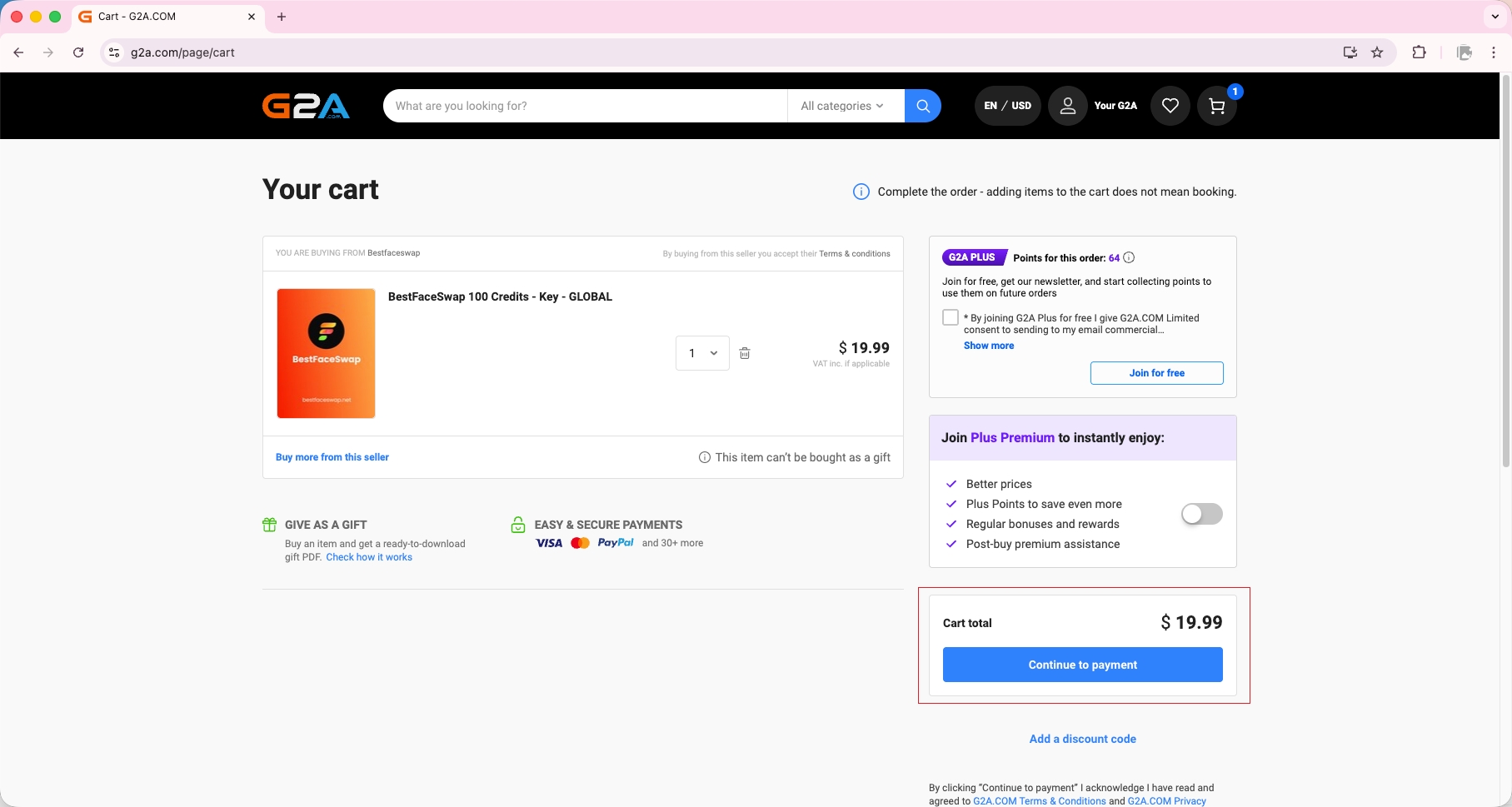Click the BestFaceSwap product thumbnail

pyautogui.click(x=325, y=353)
